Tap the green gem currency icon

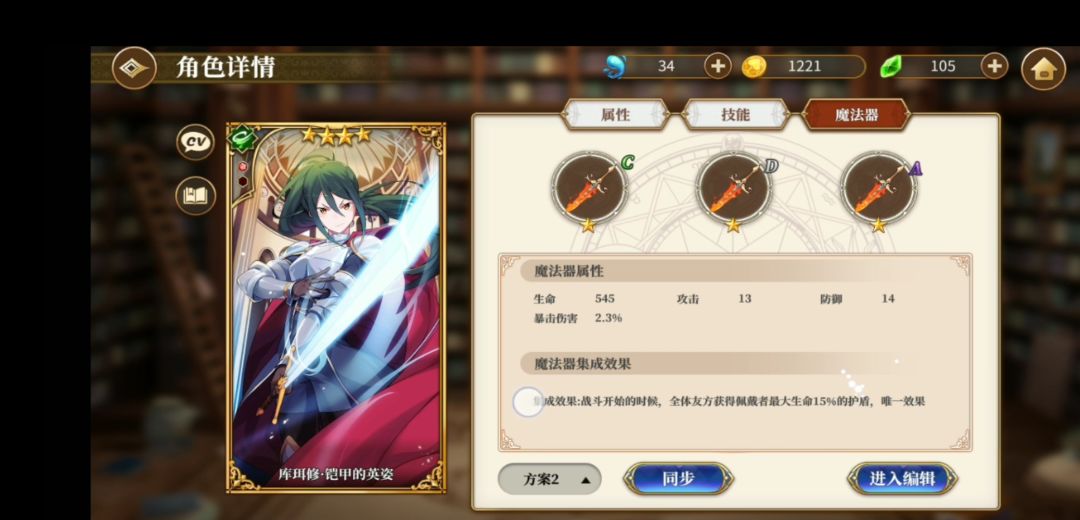[x=891, y=67]
